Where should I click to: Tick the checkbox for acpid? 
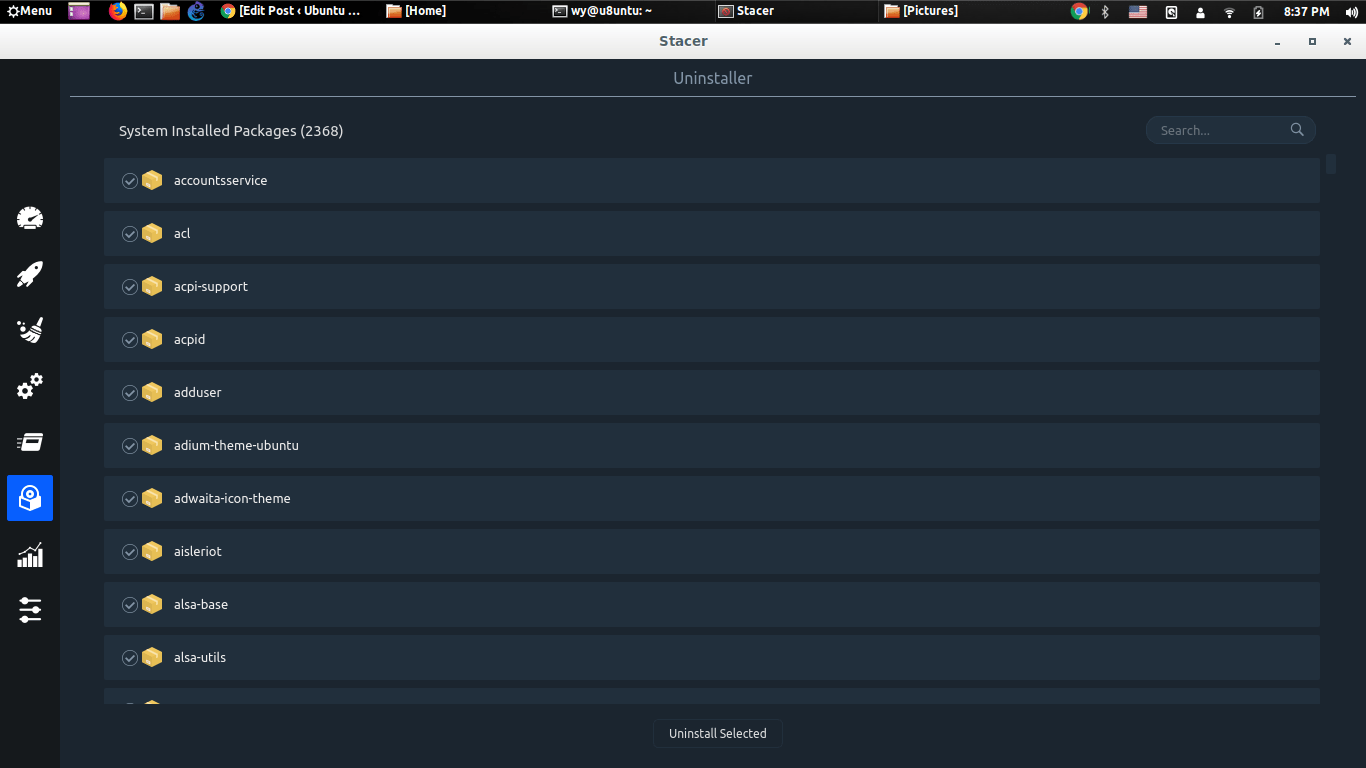click(130, 340)
